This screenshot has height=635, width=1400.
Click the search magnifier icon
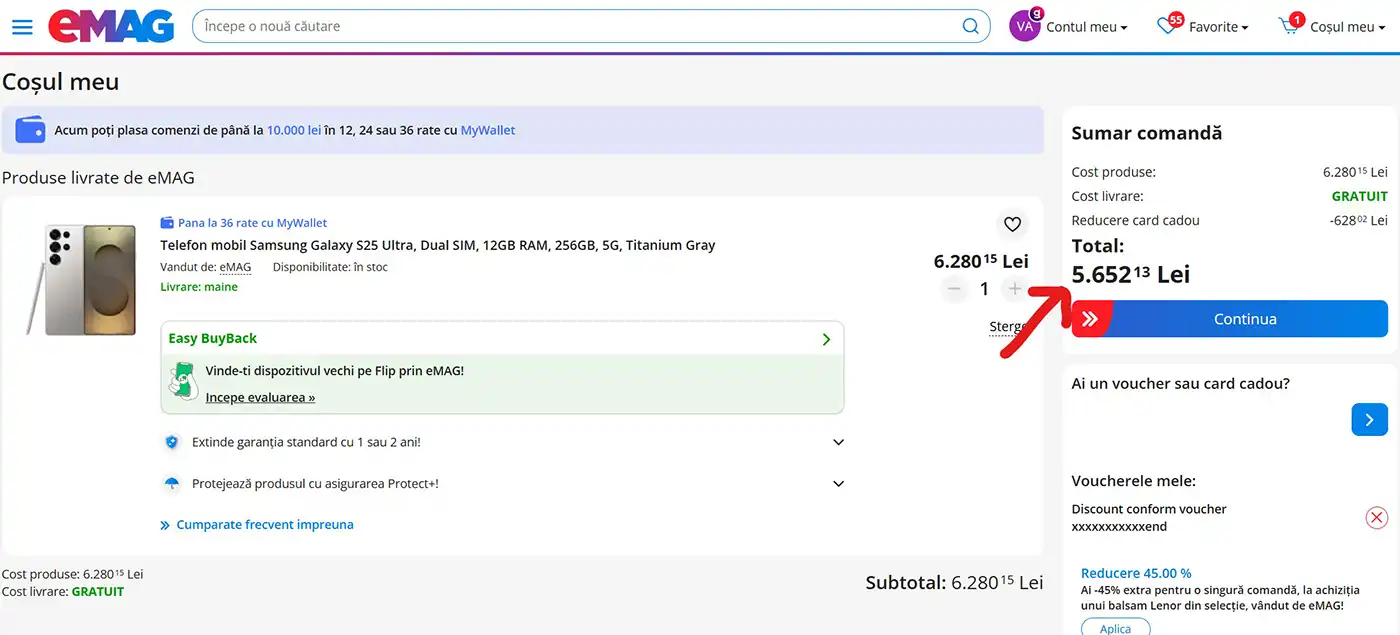pos(970,27)
